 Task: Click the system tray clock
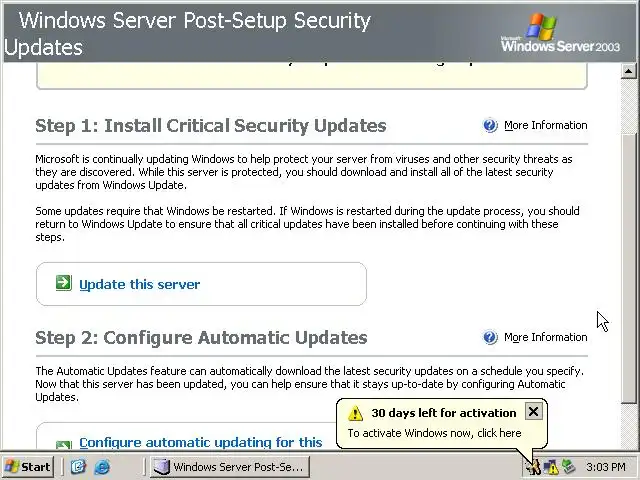point(606,467)
